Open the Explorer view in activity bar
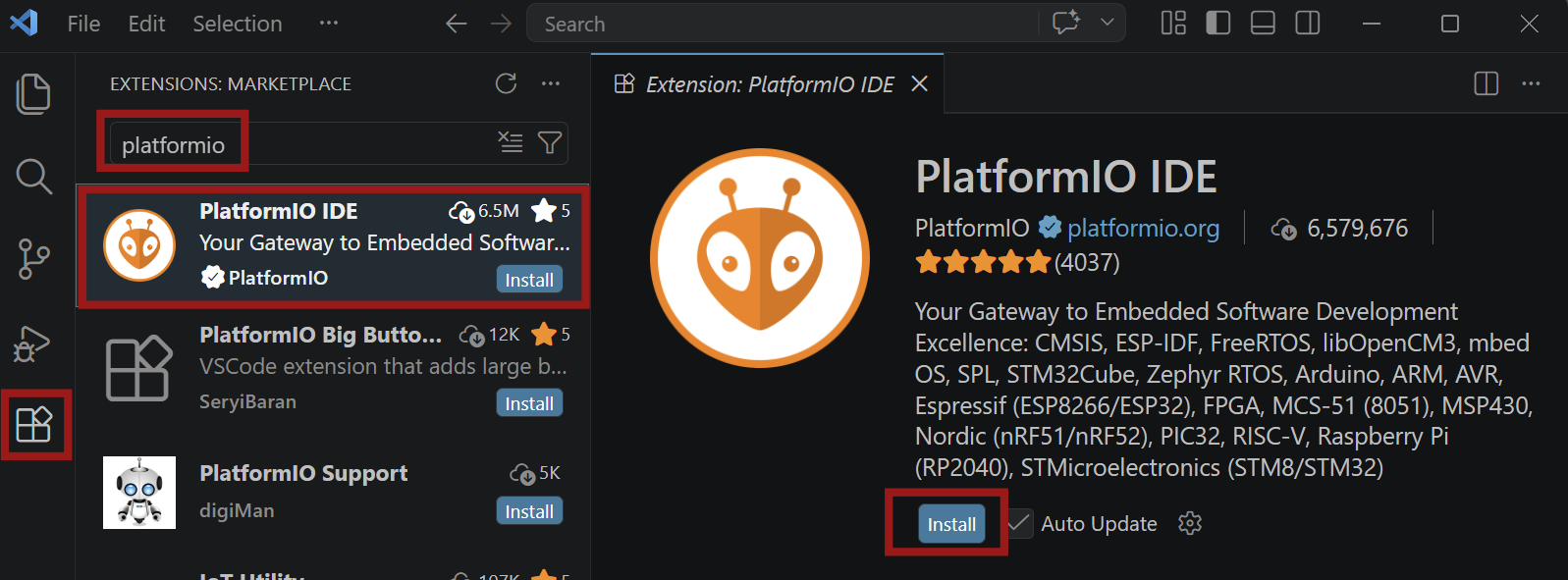 [33, 94]
